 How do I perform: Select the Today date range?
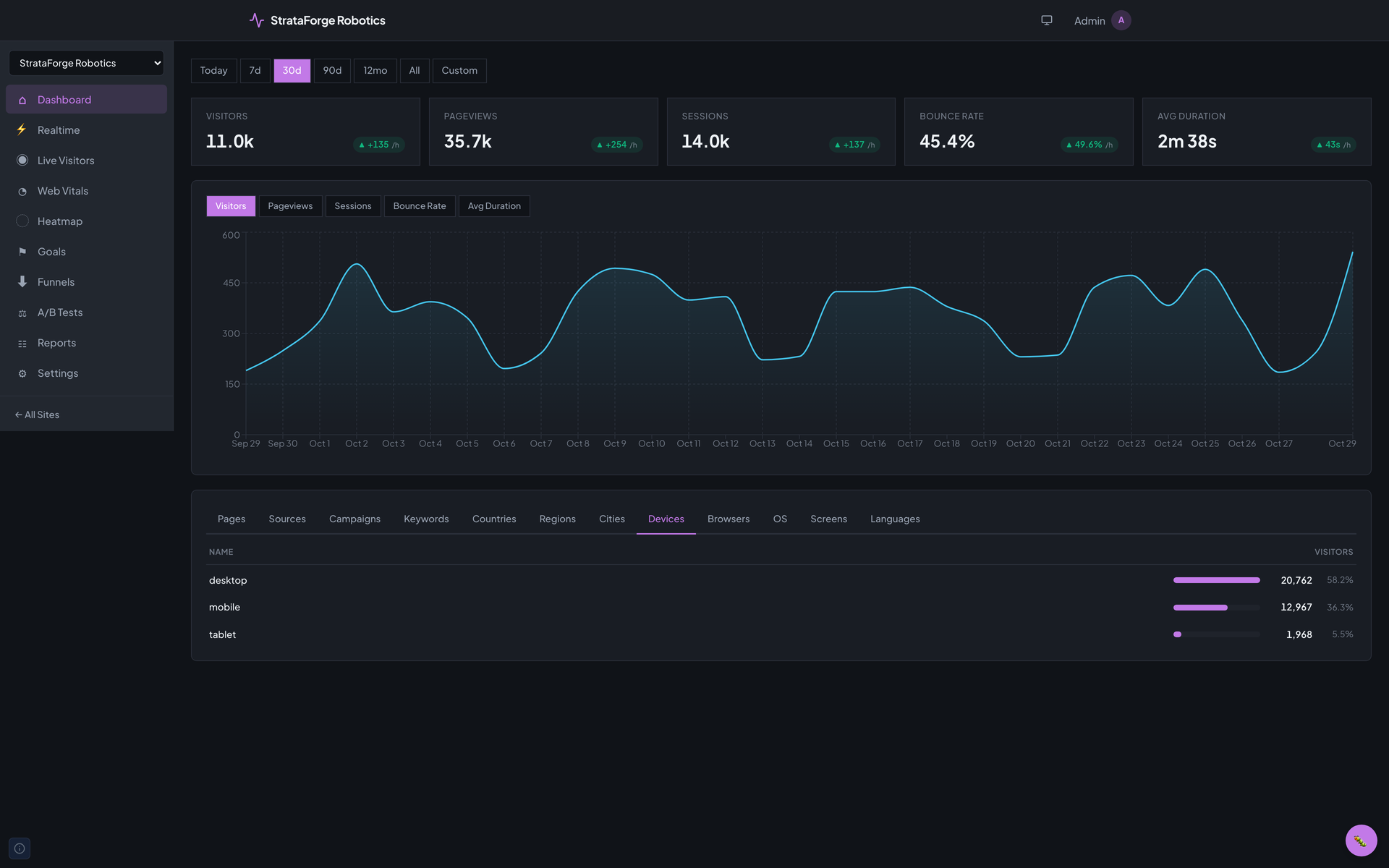[x=213, y=71]
